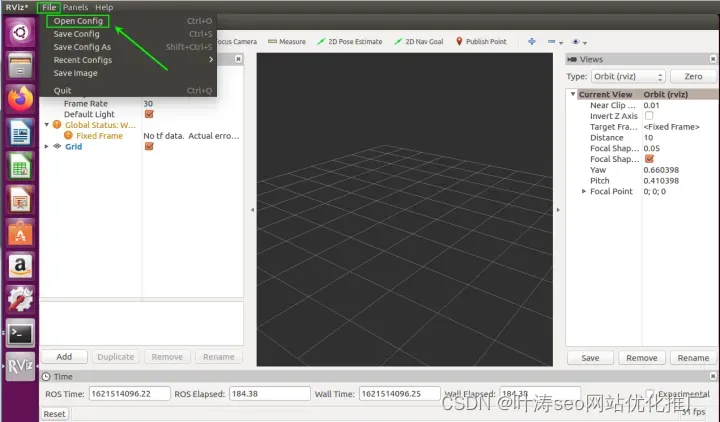This screenshot has width=720, height=422.
Task: Toggle the Invert Z Axis checkbox
Action: pyautogui.click(x=649, y=116)
